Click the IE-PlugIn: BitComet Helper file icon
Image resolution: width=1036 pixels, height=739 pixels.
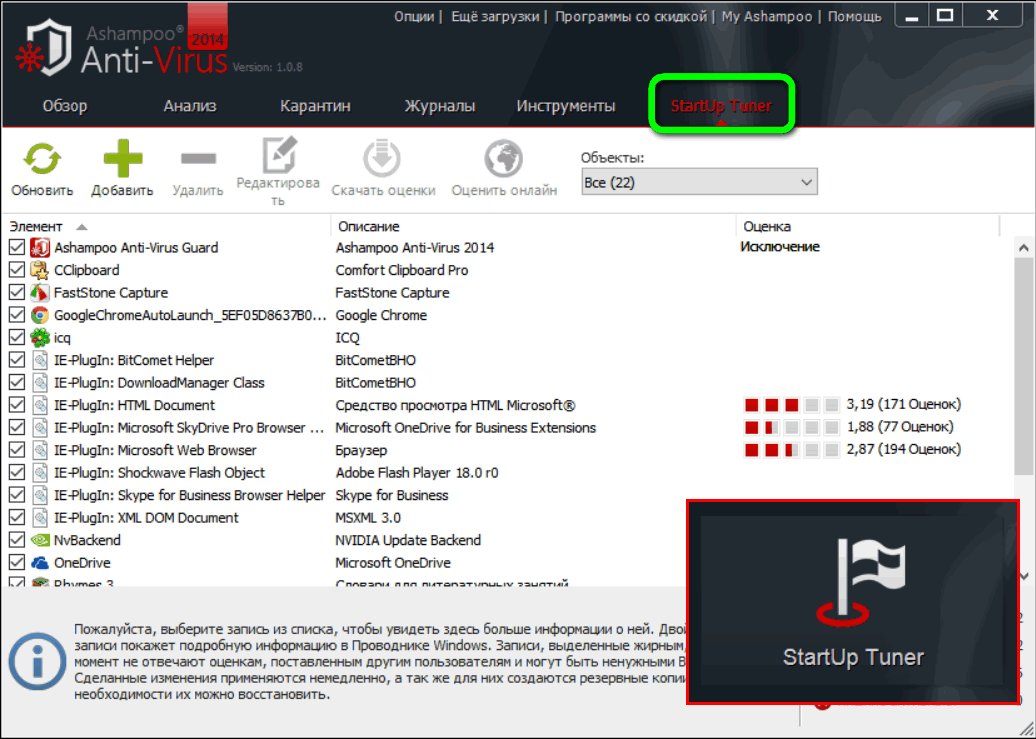(x=40, y=360)
